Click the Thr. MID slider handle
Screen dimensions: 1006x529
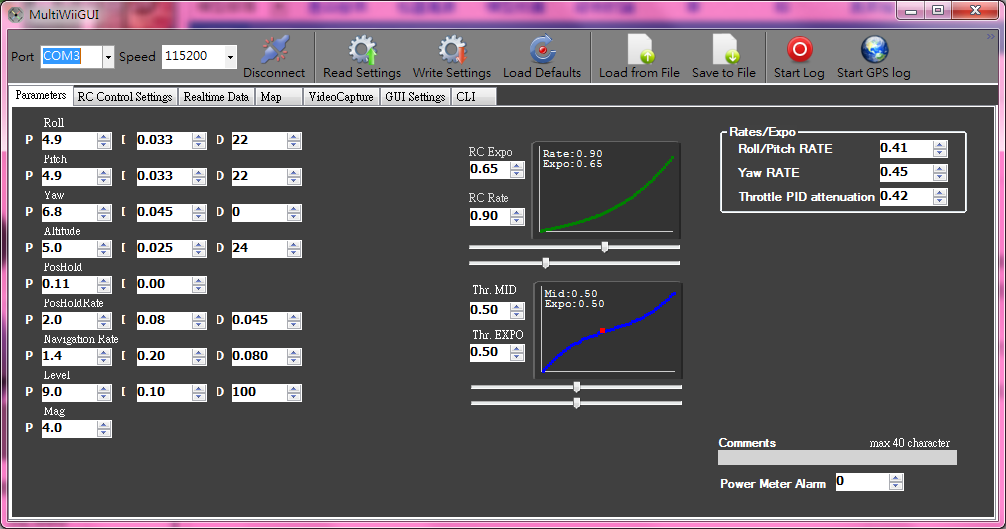tap(577, 387)
